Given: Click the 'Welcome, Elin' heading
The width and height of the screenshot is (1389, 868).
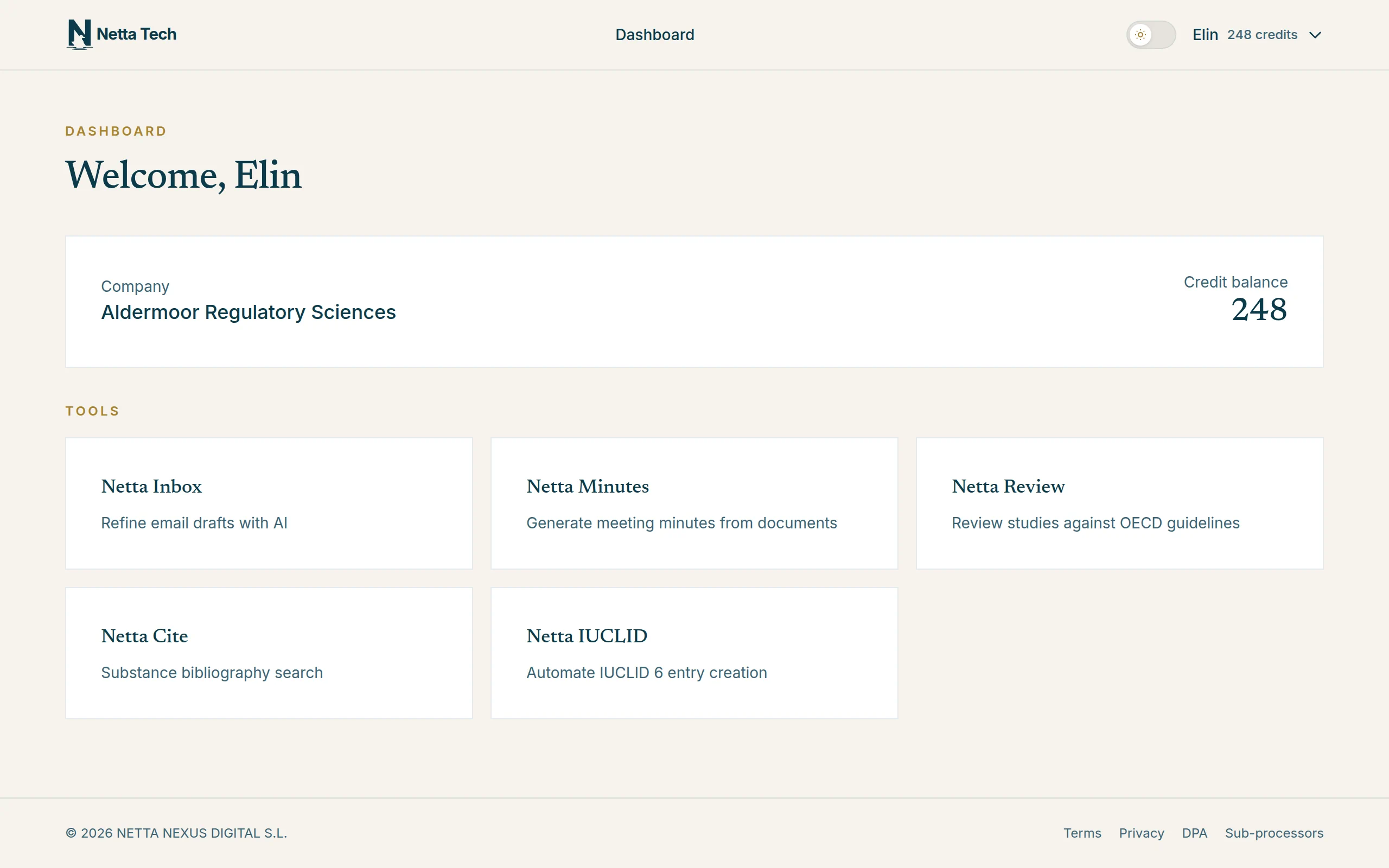Looking at the screenshot, I should click(x=184, y=175).
